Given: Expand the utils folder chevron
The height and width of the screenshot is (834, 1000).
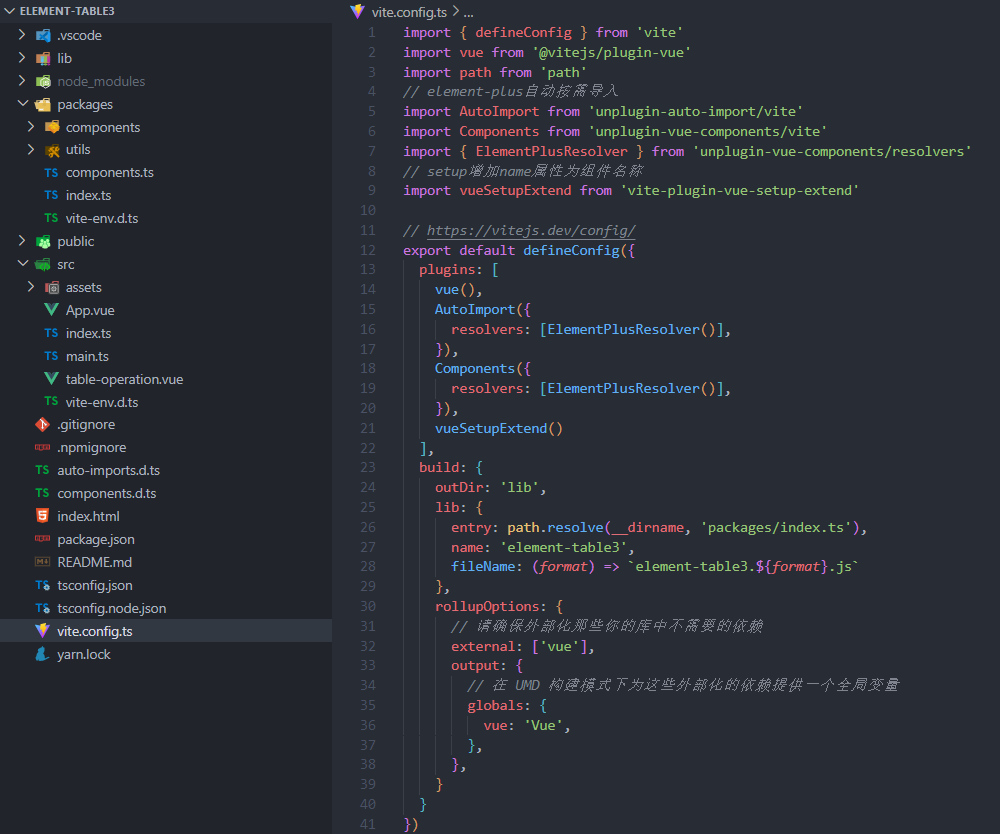Looking at the screenshot, I should 31,149.
